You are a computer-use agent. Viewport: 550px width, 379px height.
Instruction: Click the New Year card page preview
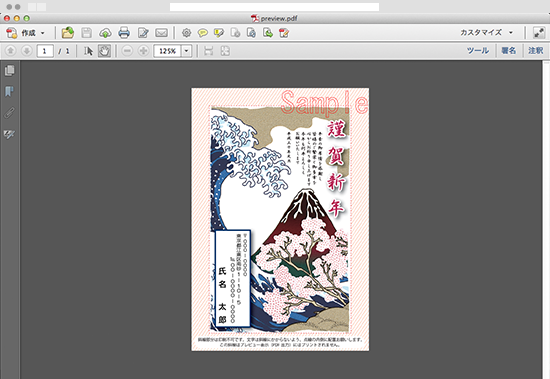[280, 219]
